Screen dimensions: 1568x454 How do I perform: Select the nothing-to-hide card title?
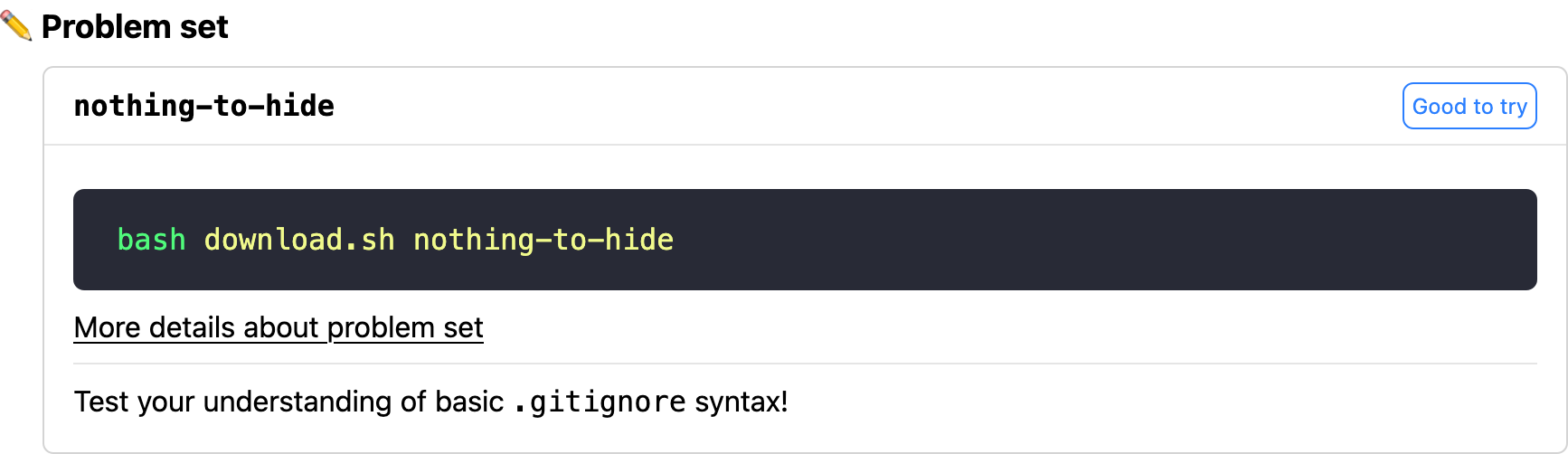pos(204,106)
